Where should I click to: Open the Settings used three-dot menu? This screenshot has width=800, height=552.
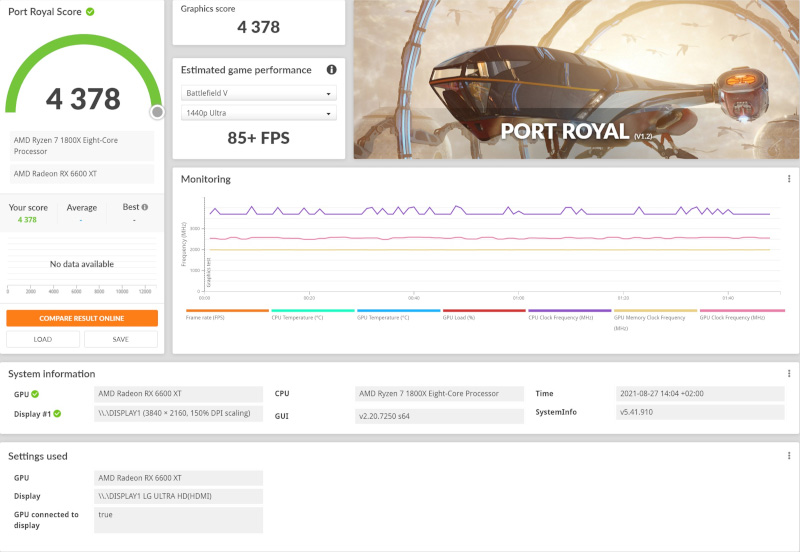789,456
